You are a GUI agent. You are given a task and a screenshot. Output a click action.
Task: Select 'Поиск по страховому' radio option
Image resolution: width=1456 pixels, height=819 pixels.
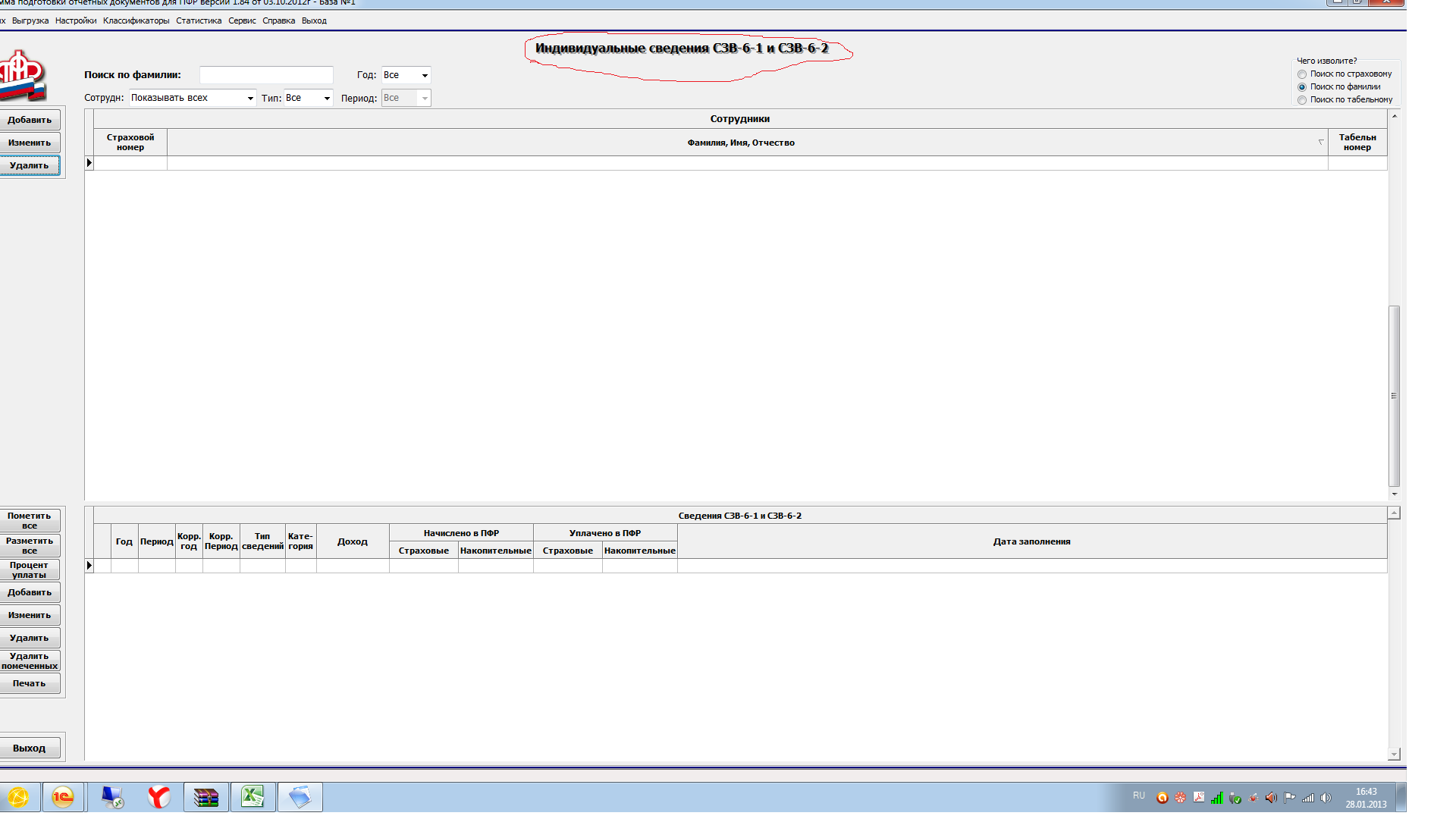pos(1302,74)
